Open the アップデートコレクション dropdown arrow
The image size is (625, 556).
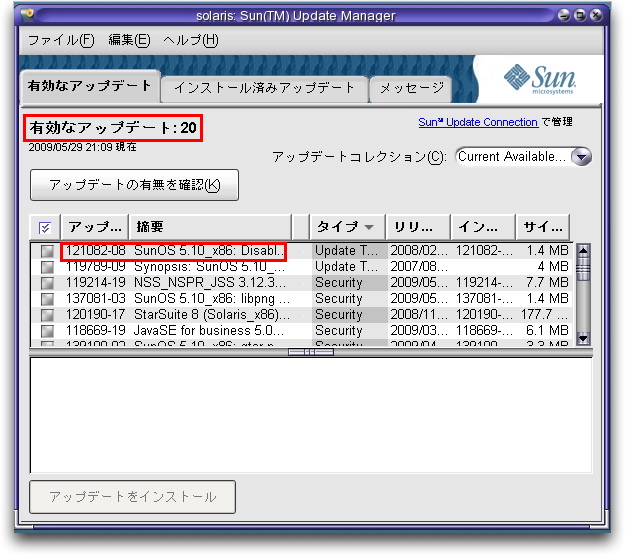pyautogui.click(x=582, y=157)
